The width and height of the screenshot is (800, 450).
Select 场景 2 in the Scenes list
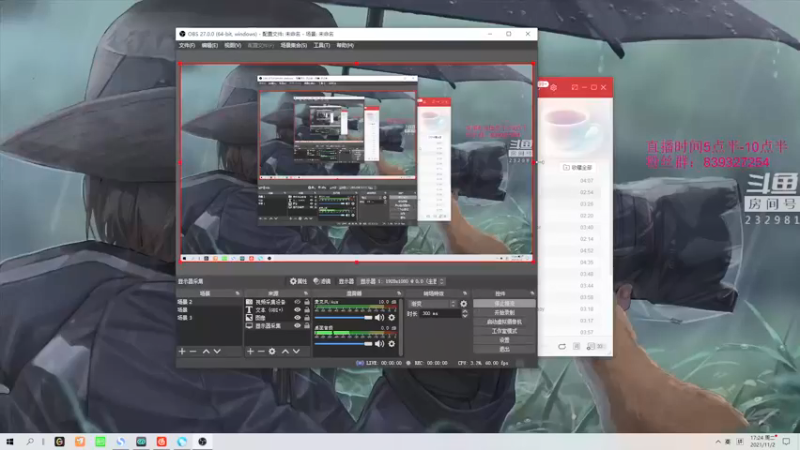click(209, 302)
